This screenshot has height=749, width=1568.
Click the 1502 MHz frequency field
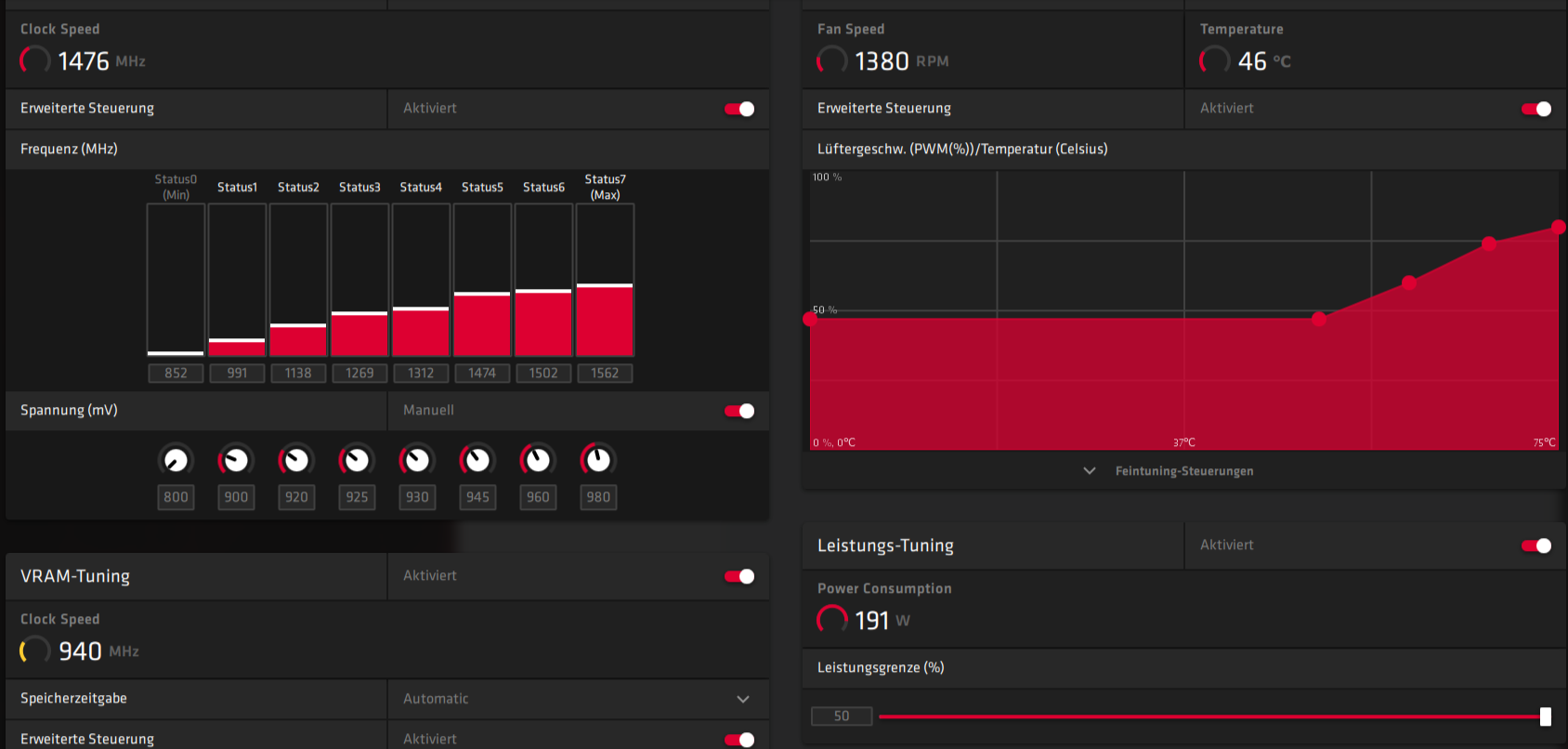(543, 373)
